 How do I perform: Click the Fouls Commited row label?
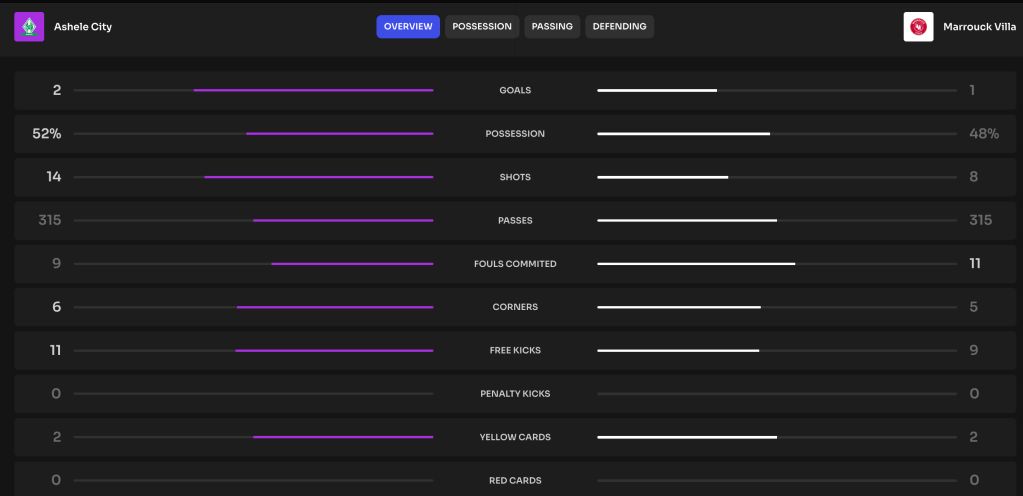tap(515, 264)
